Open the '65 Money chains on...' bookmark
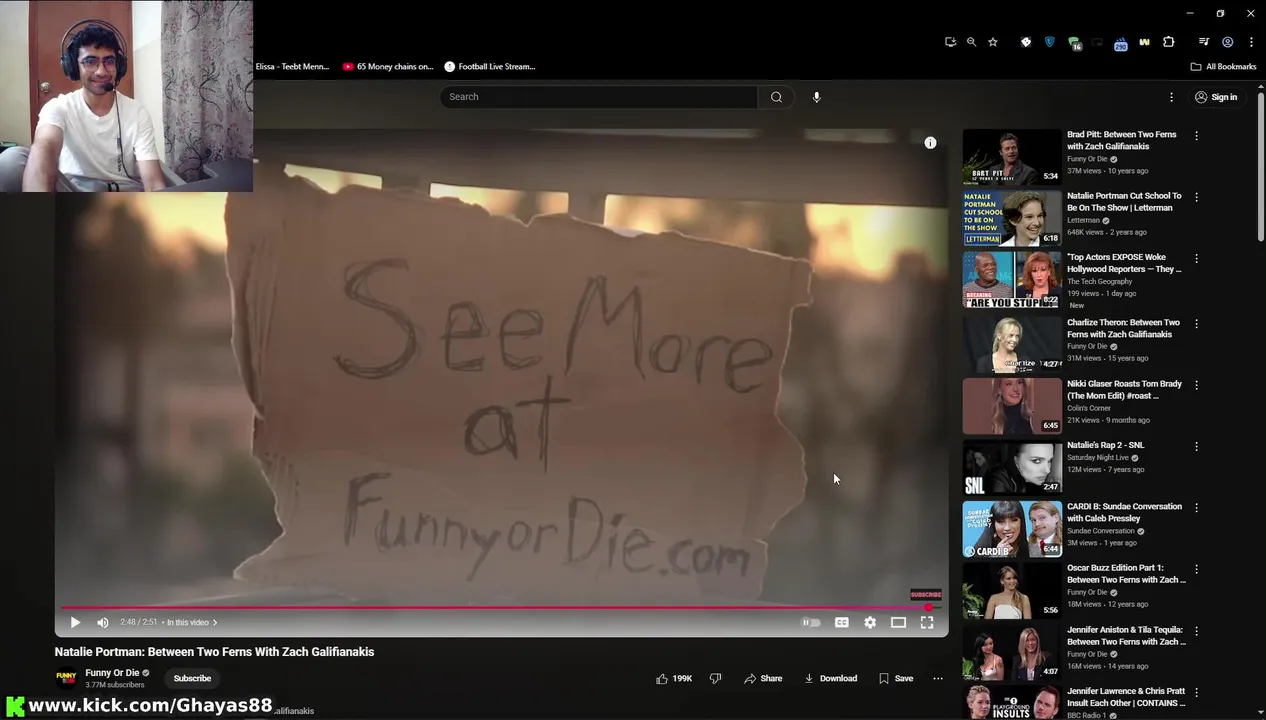 coord(388,66)
